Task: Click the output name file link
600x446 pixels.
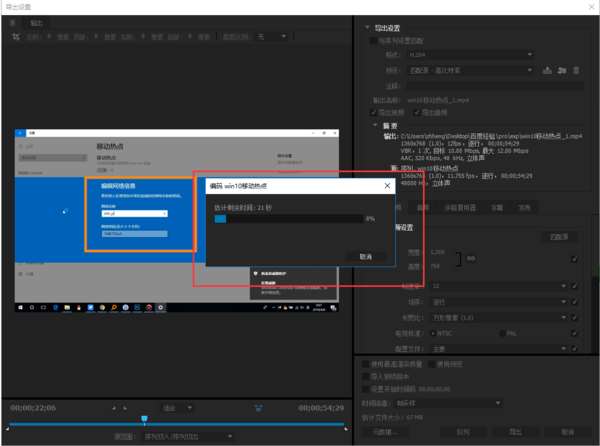Action: click(x=438, y=100)
